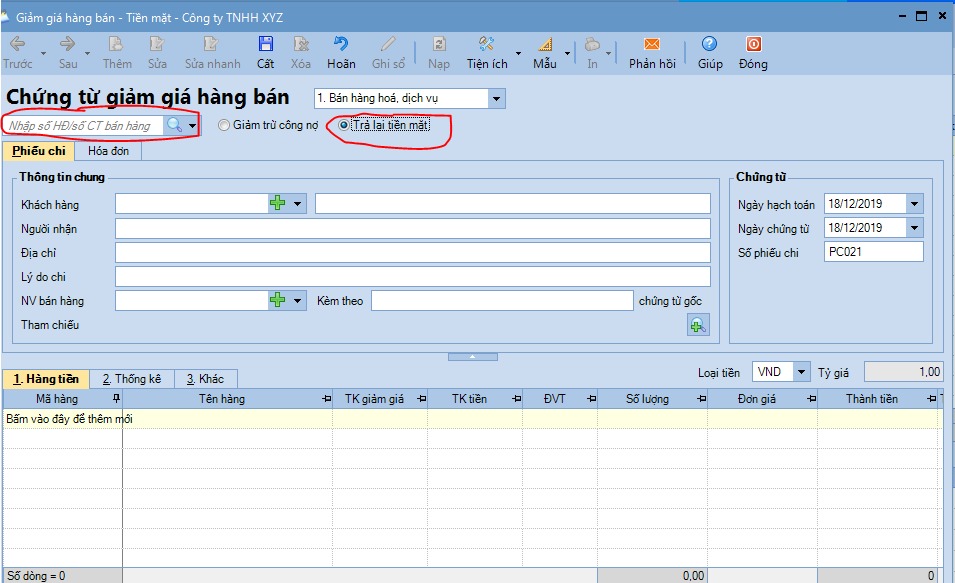Open the Bán hàng hoá, dịch vụ dropdown
This screenshot has height=583, width=955.
coord(496,98)
